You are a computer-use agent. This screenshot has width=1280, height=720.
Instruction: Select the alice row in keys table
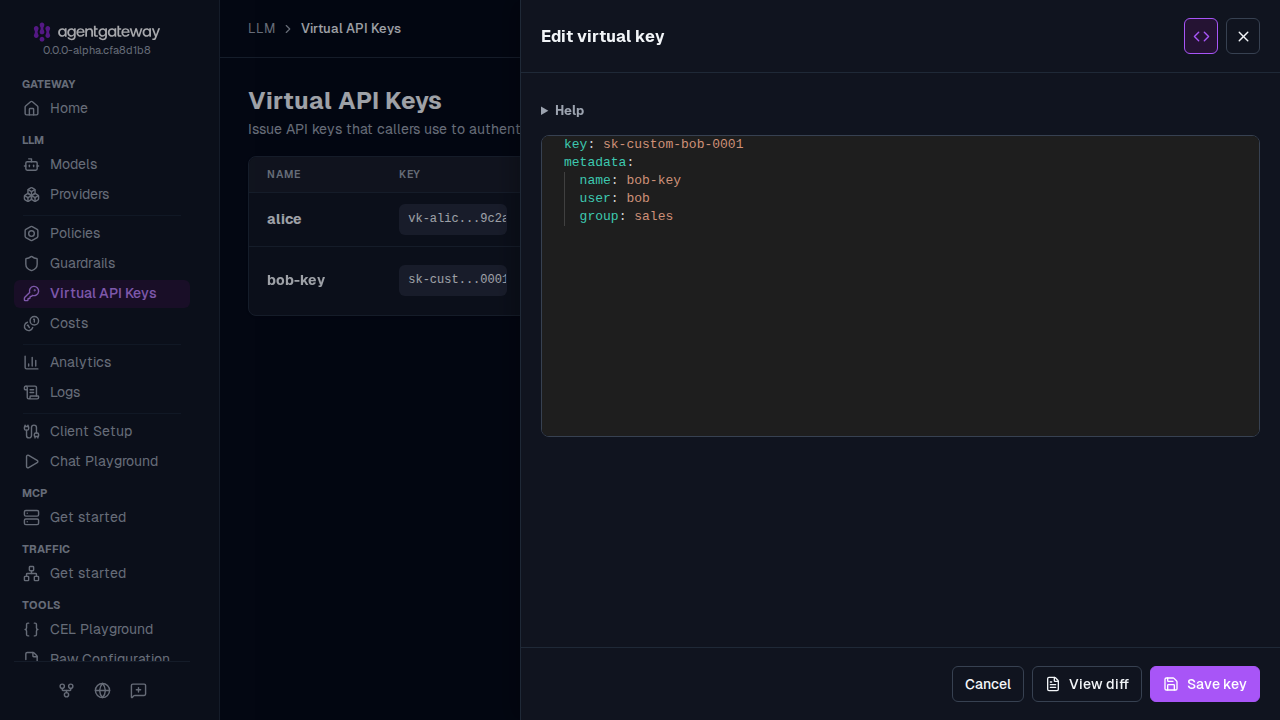(384, 219)
